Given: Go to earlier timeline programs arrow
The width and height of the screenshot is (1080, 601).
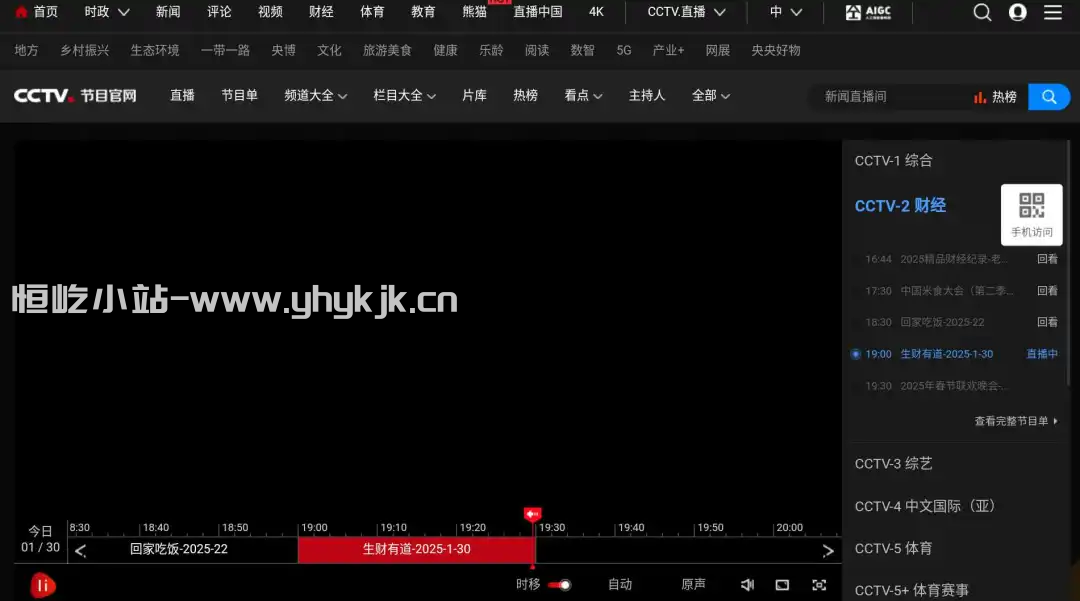Looking at the screenshot, I should click(x=81, y=550).
